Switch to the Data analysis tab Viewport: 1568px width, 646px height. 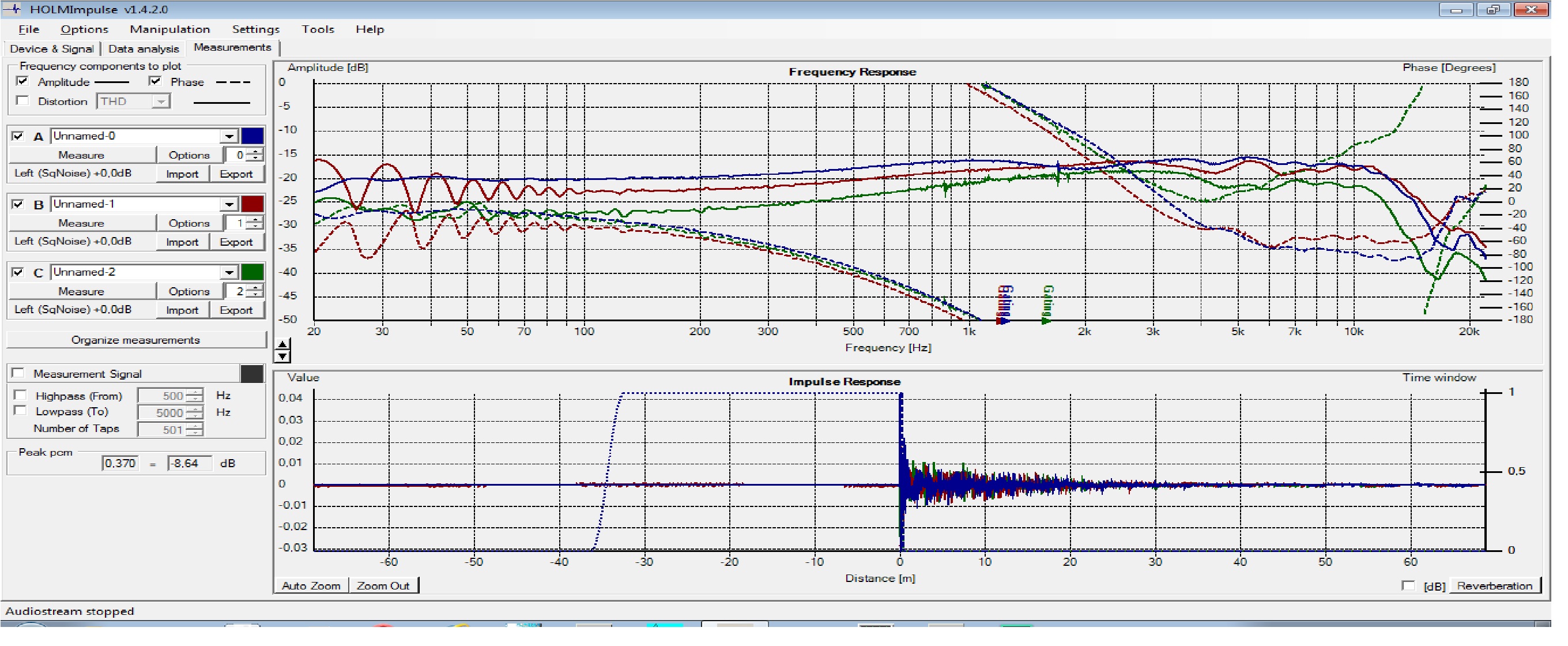pos(144,48)
